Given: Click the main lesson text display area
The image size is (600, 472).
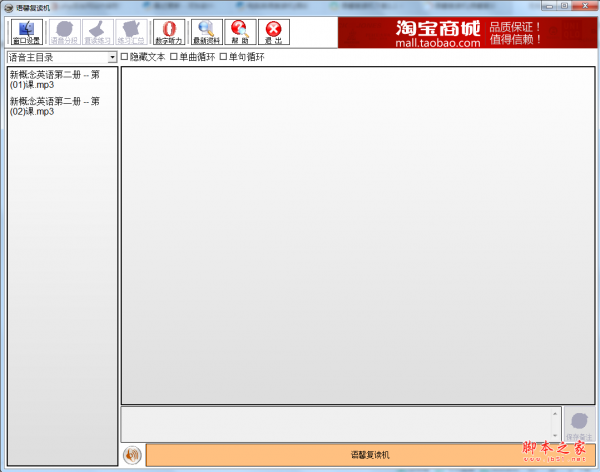Looking at the screenshot, I should tap(358, 235).
